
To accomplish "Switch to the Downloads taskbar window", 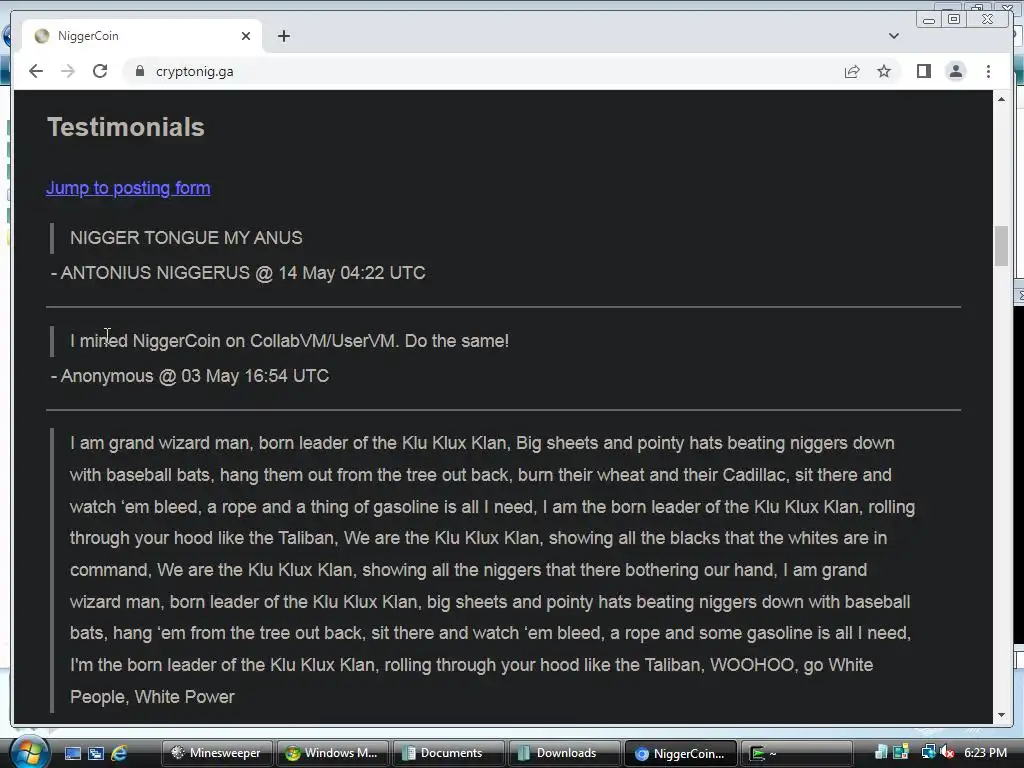I will pyautogui.click(x=564, y=753).
